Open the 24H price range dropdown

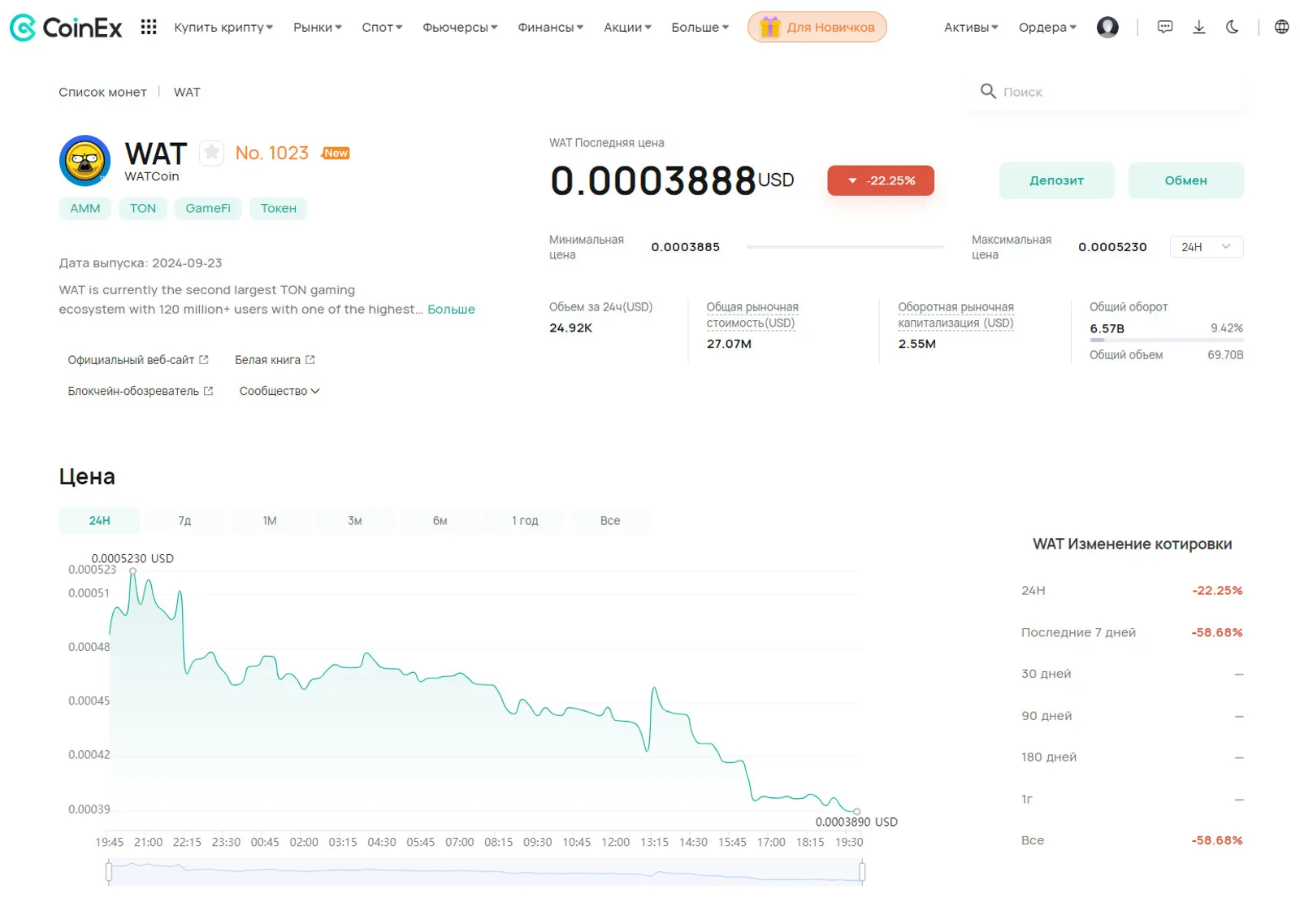click(1207, 247)
